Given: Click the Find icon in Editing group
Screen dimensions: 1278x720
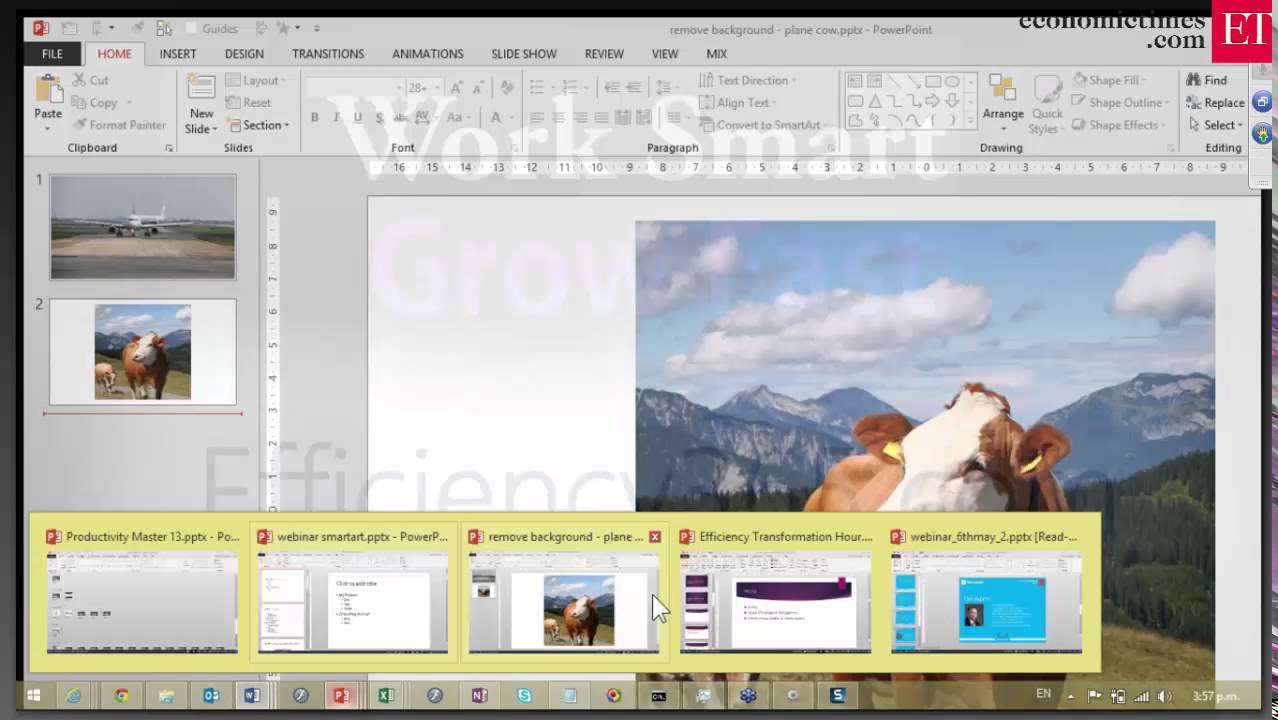Looking at the screenshot, I should [x=1206, y=80].
